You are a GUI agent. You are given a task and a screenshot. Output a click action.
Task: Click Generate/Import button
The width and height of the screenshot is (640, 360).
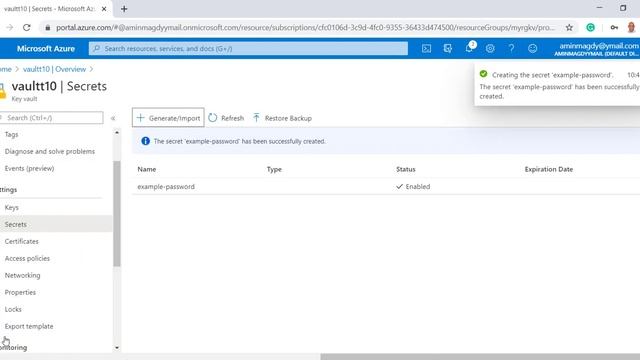(168, 118)
